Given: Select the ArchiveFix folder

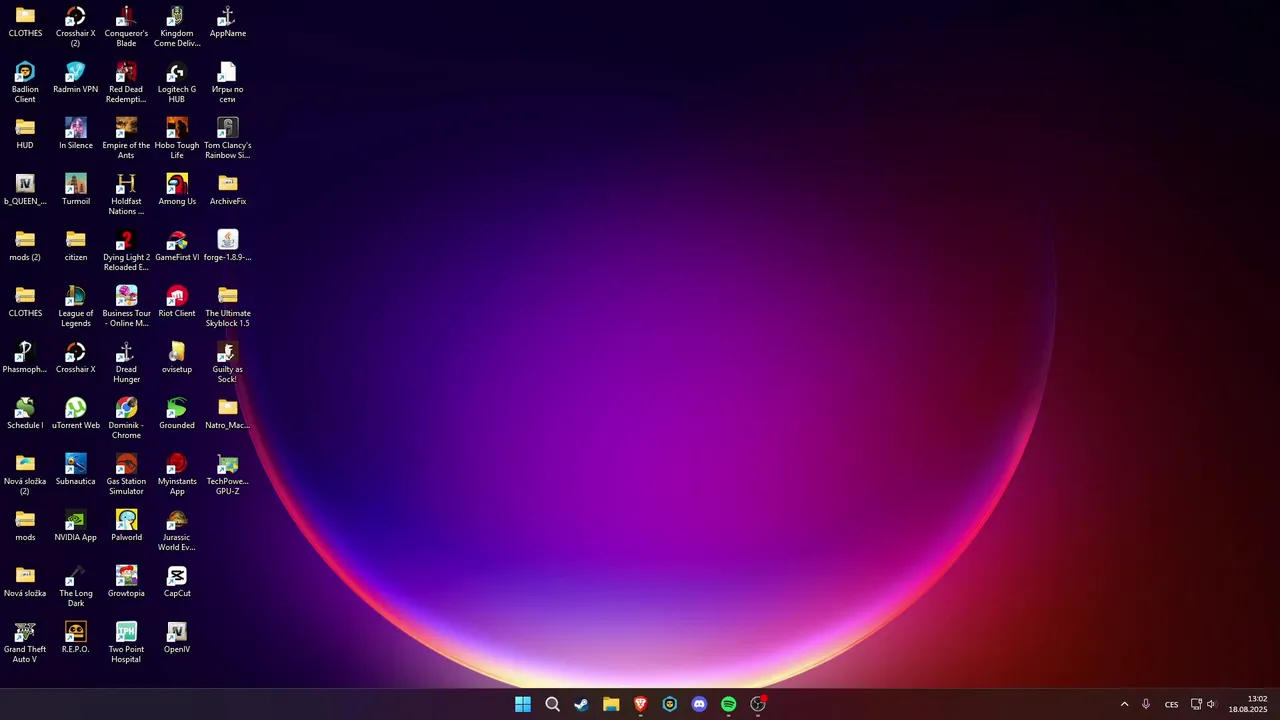Looking at the screenshot, I should [x=228, y=190].
